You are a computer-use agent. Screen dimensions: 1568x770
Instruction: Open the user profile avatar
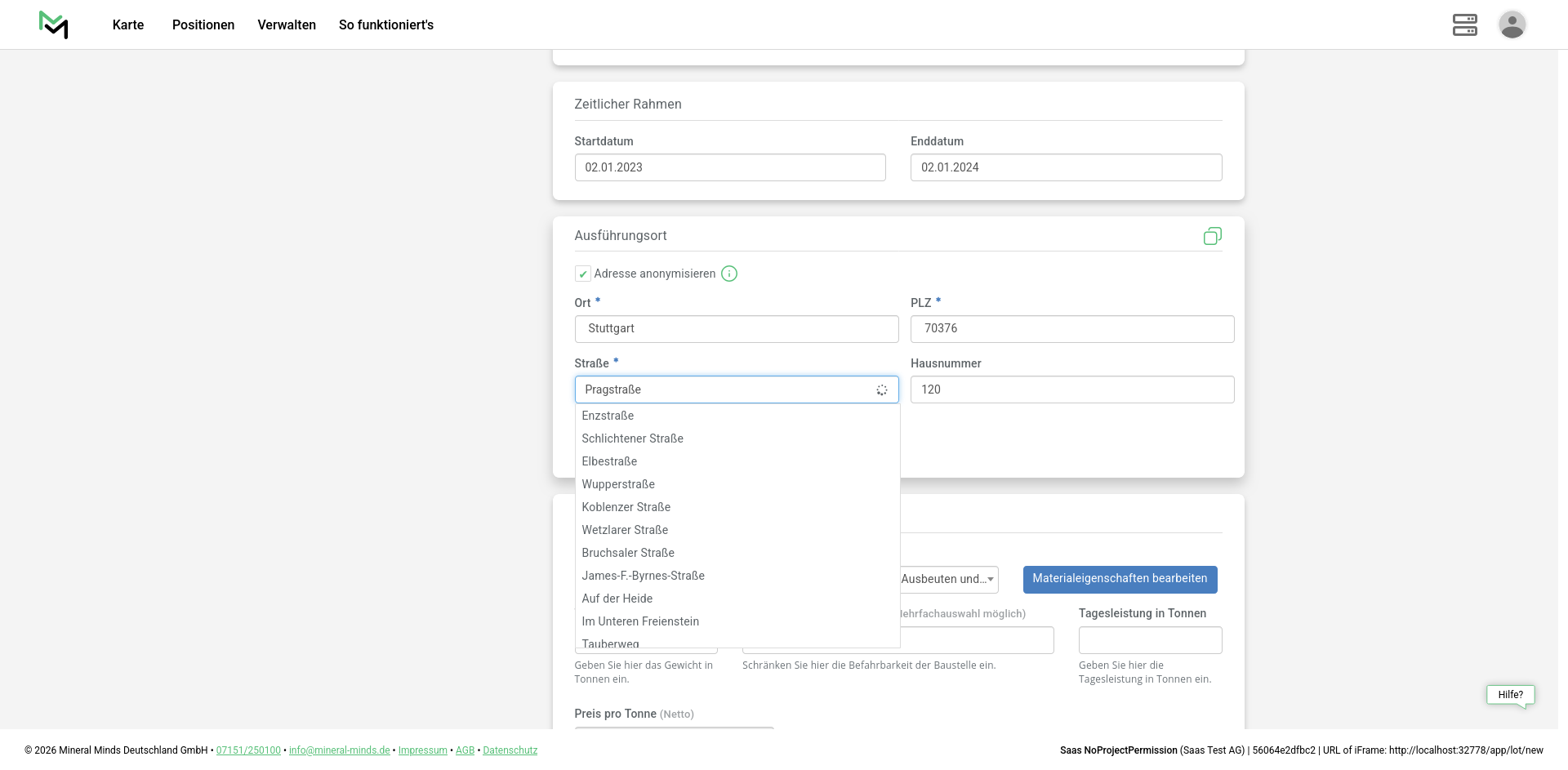pos(1512,24)
